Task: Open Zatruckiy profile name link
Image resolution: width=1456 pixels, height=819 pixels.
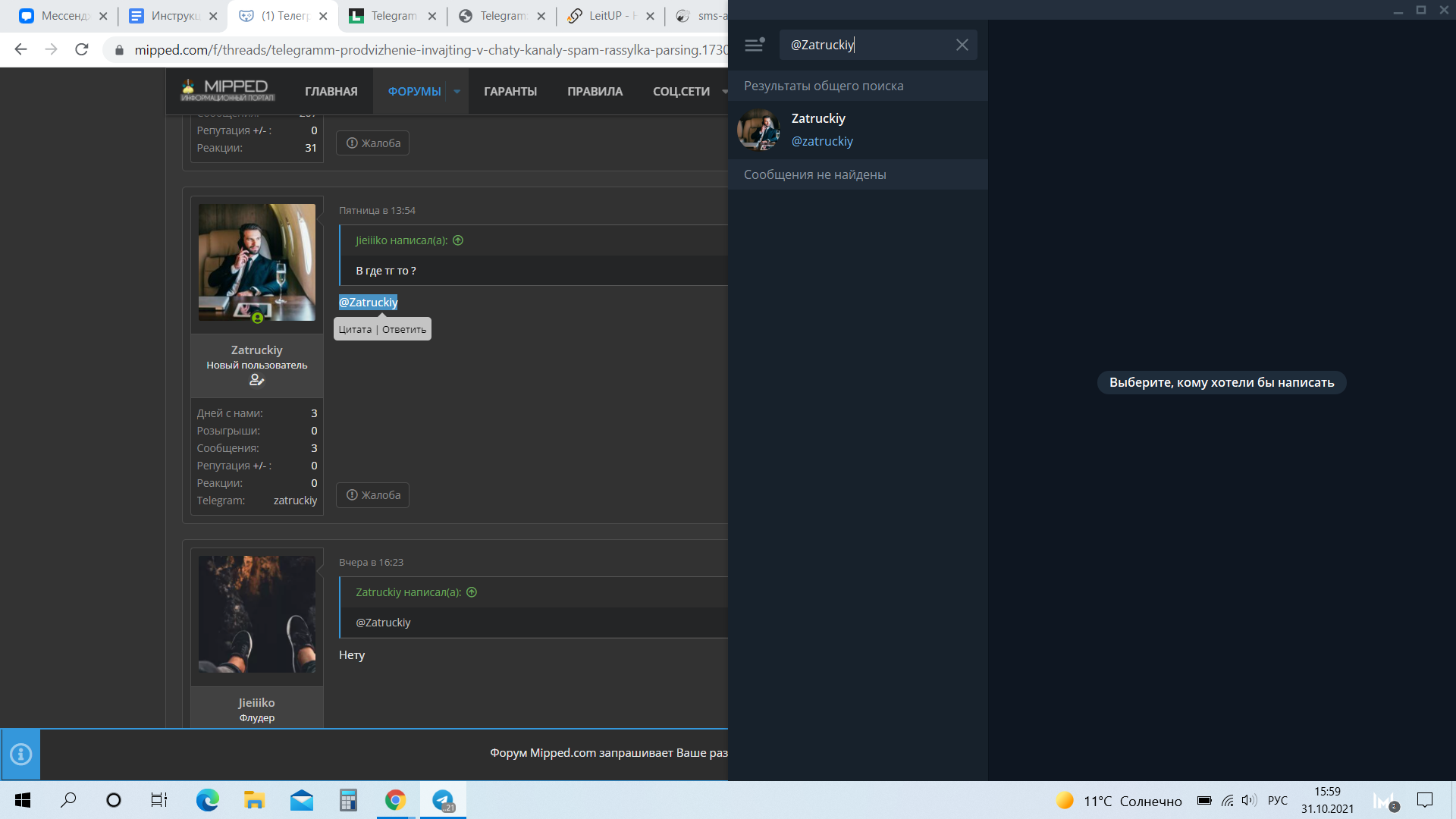Action: [257, 350]
